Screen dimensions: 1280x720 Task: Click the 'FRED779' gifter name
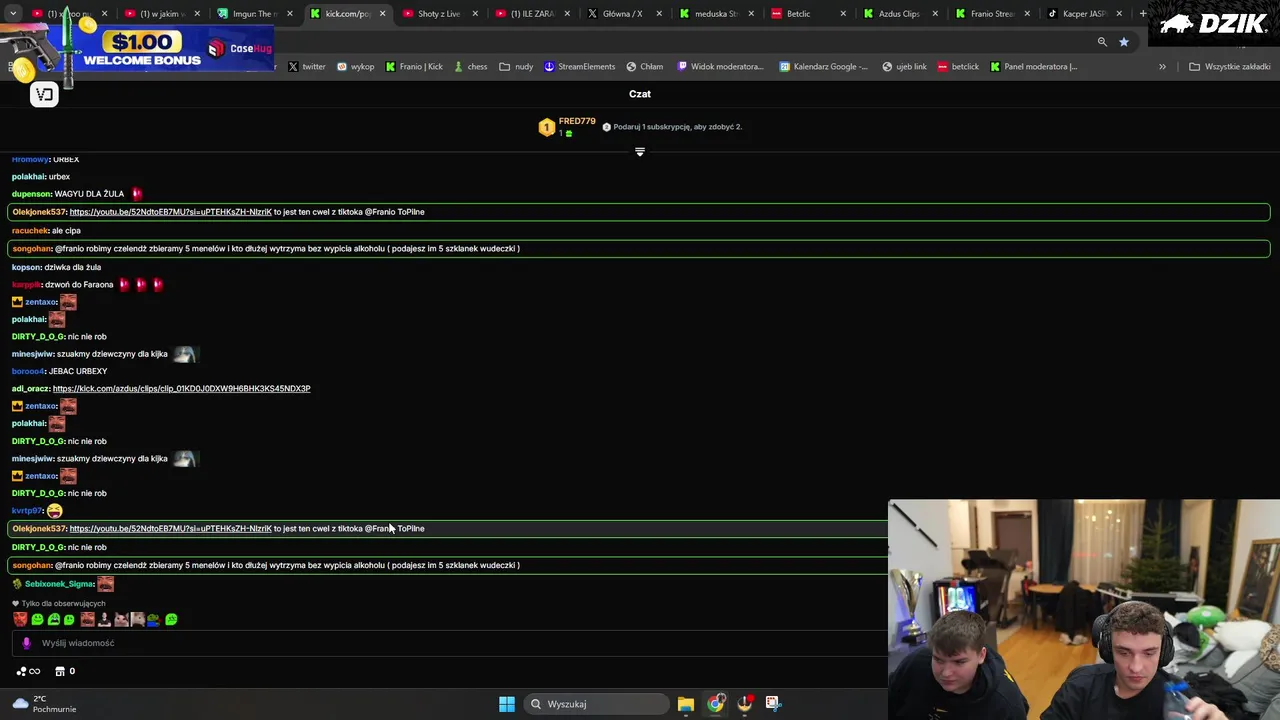577,121
